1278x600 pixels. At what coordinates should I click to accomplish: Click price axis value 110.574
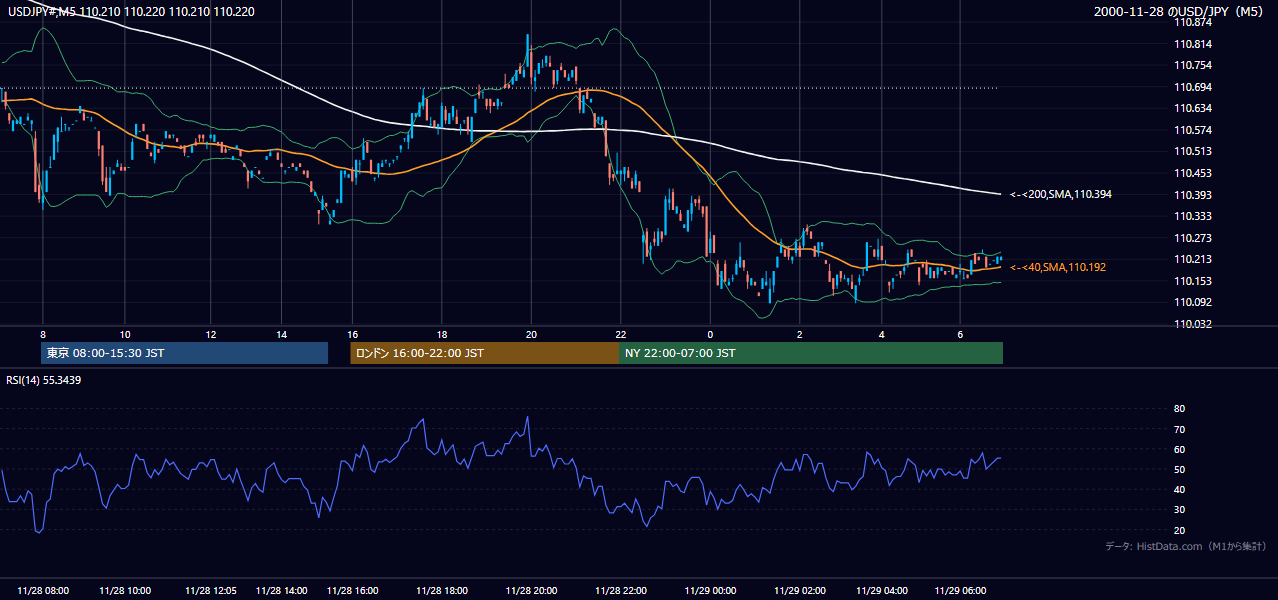click(x=1192, y=130)
